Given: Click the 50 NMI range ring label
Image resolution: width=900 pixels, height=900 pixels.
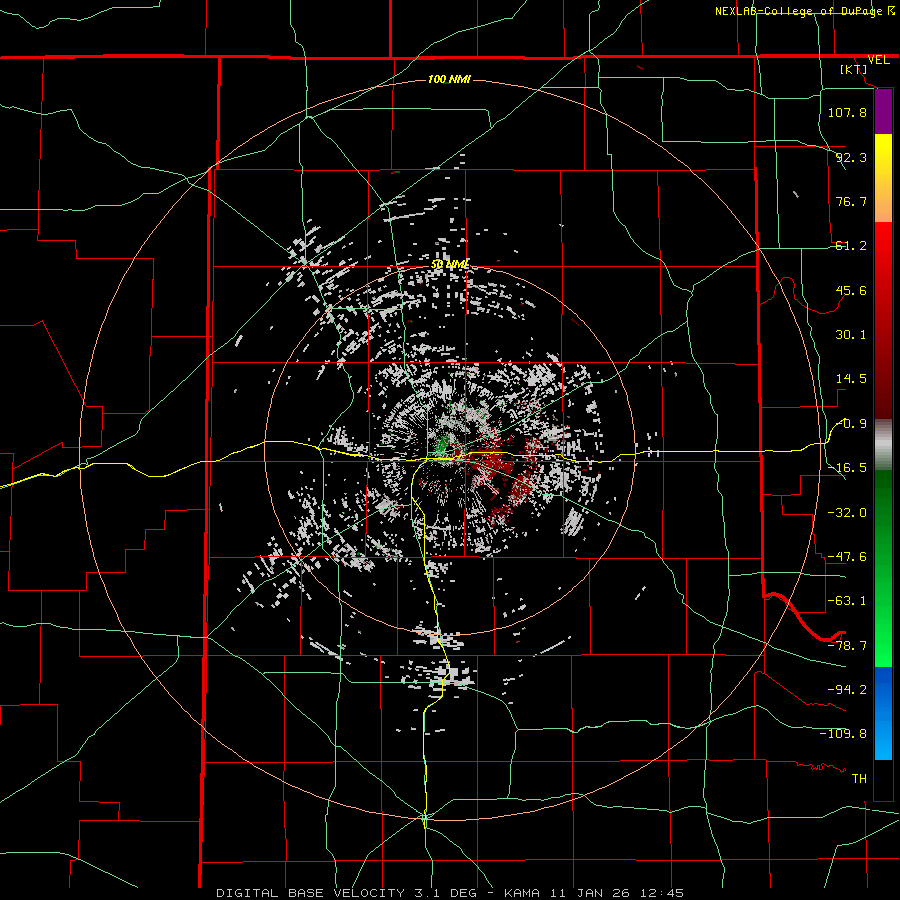Looking at the screenshot, I should [x=449, y=264].
